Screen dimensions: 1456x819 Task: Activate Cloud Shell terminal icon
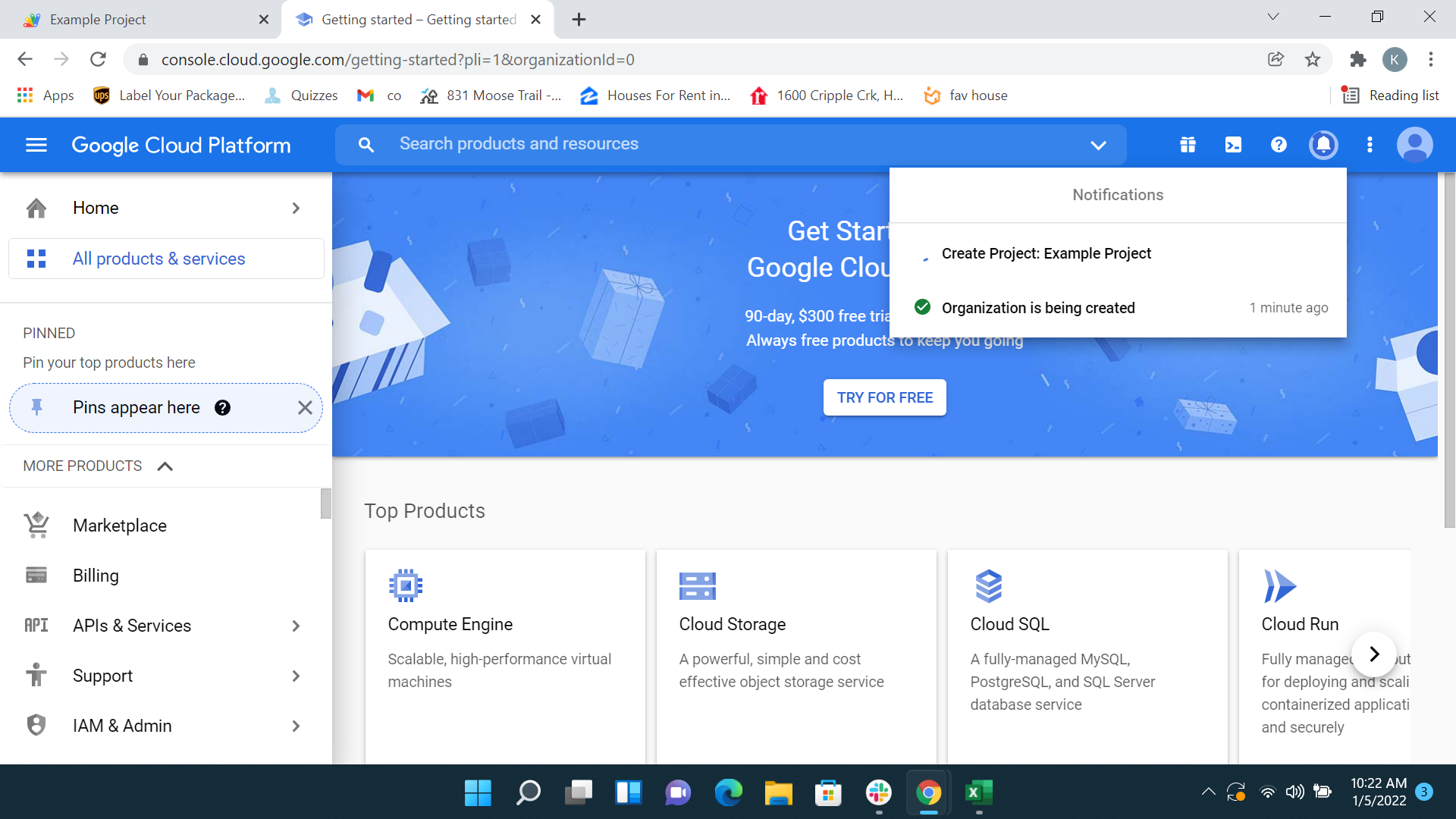[x=1233, y=145]
